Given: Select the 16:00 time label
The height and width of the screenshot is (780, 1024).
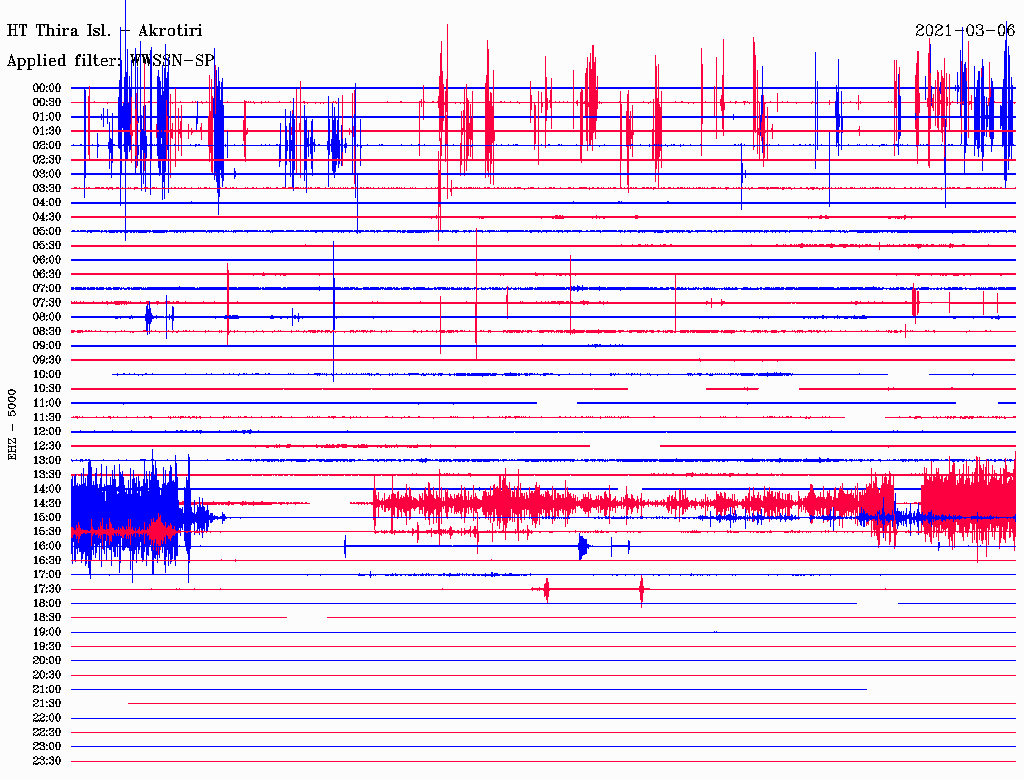Looking at the screenshot, I should click(47, 546).
